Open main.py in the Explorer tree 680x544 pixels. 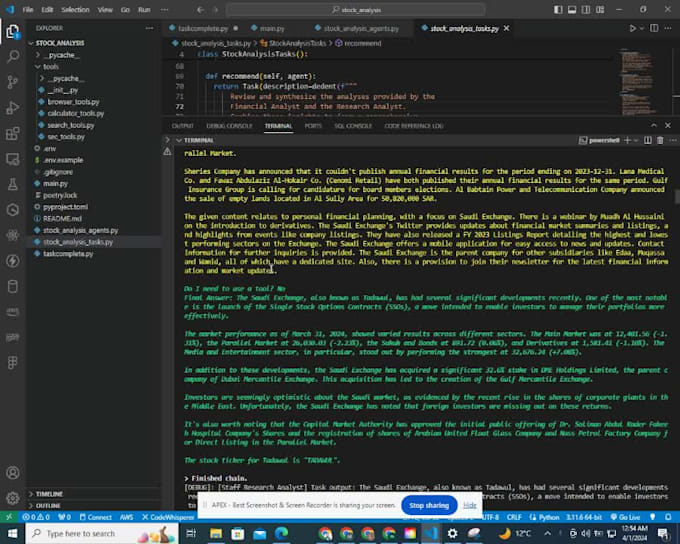[55, 184]
